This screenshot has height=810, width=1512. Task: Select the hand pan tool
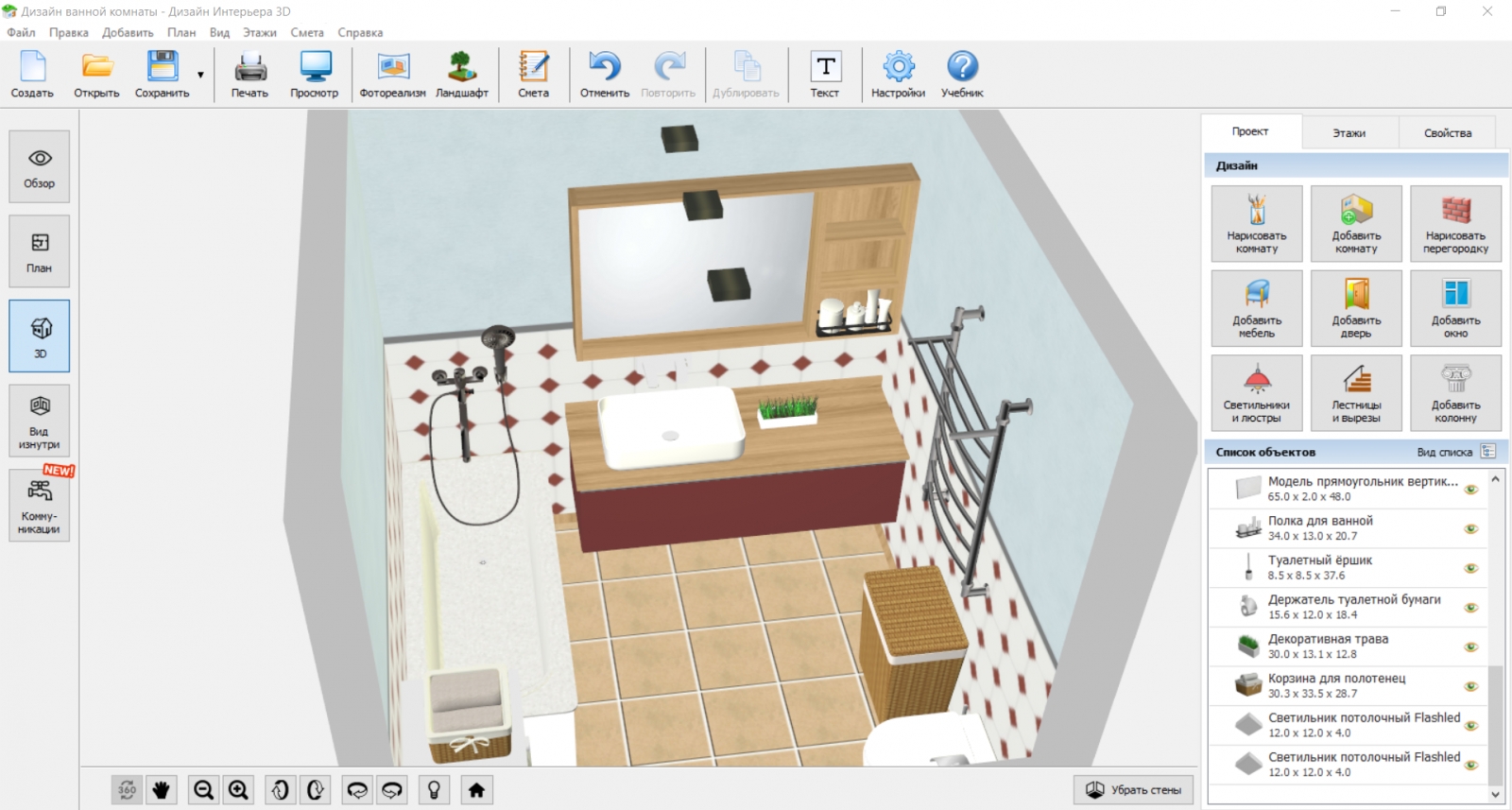162,789
